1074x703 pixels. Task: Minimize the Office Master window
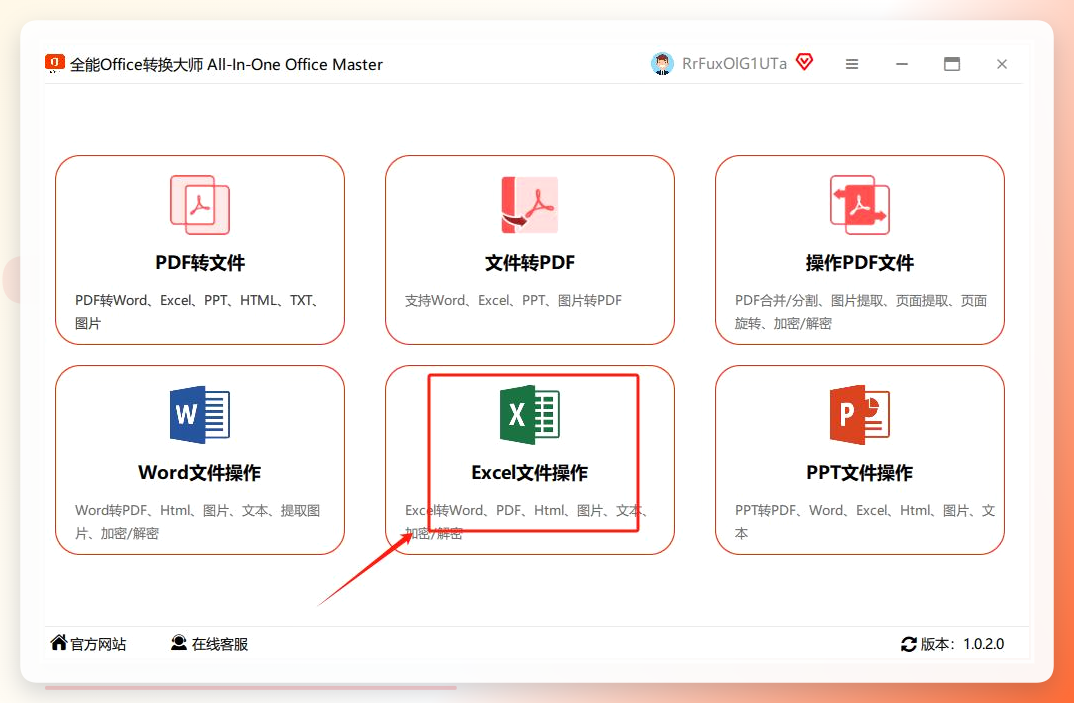[x=902, y=64]
